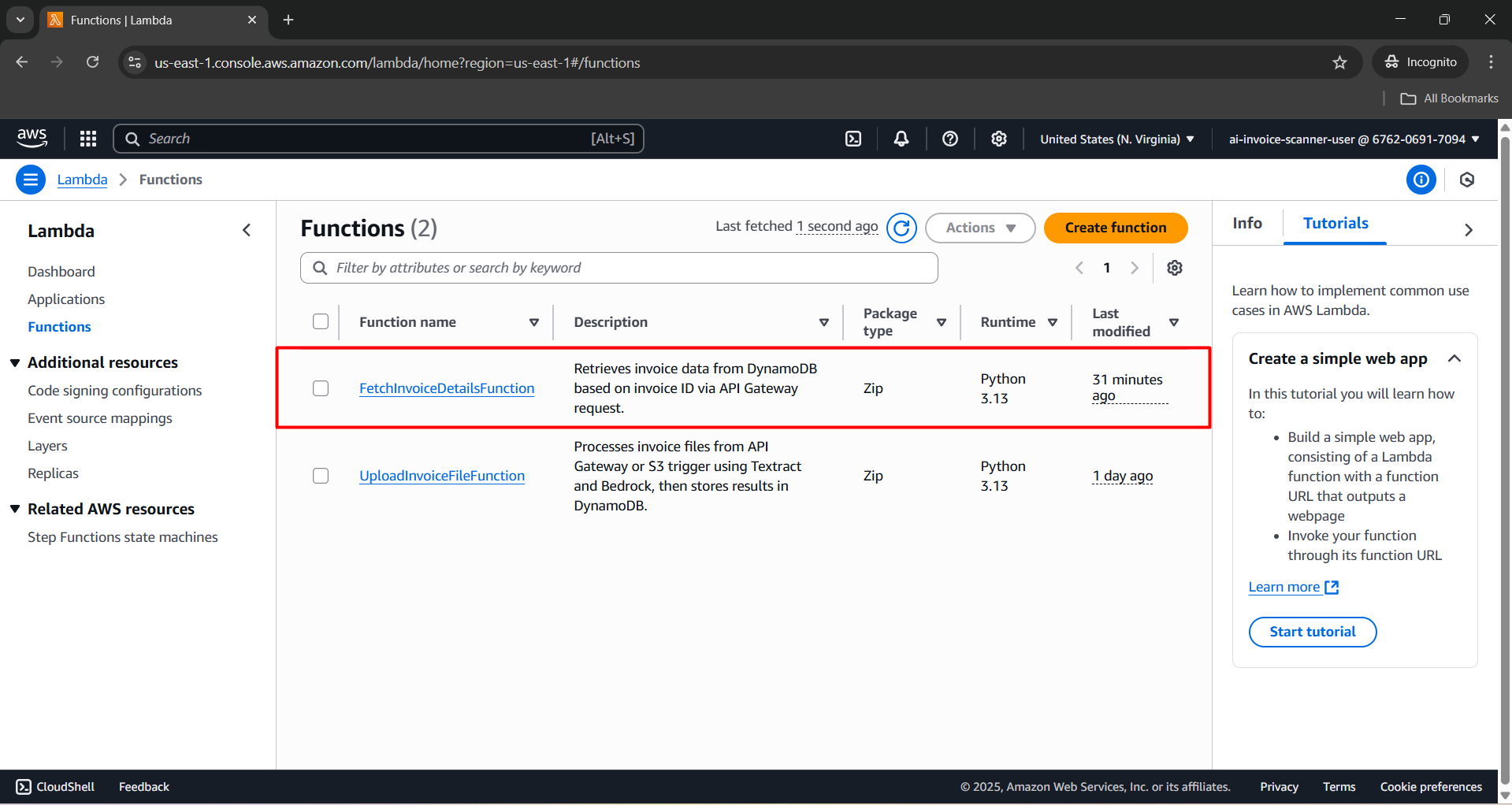Toggle the hamburger navigation menu
The image size is (1512, 805).
point(31,180)
